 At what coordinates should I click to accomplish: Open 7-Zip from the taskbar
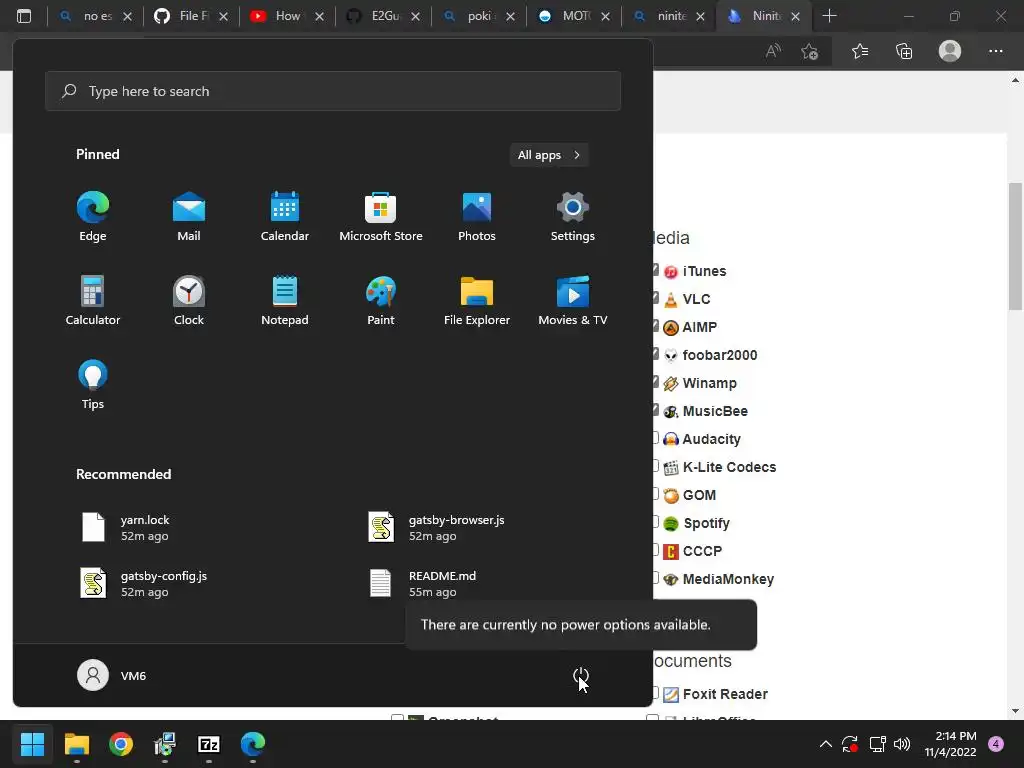(209, 744)
